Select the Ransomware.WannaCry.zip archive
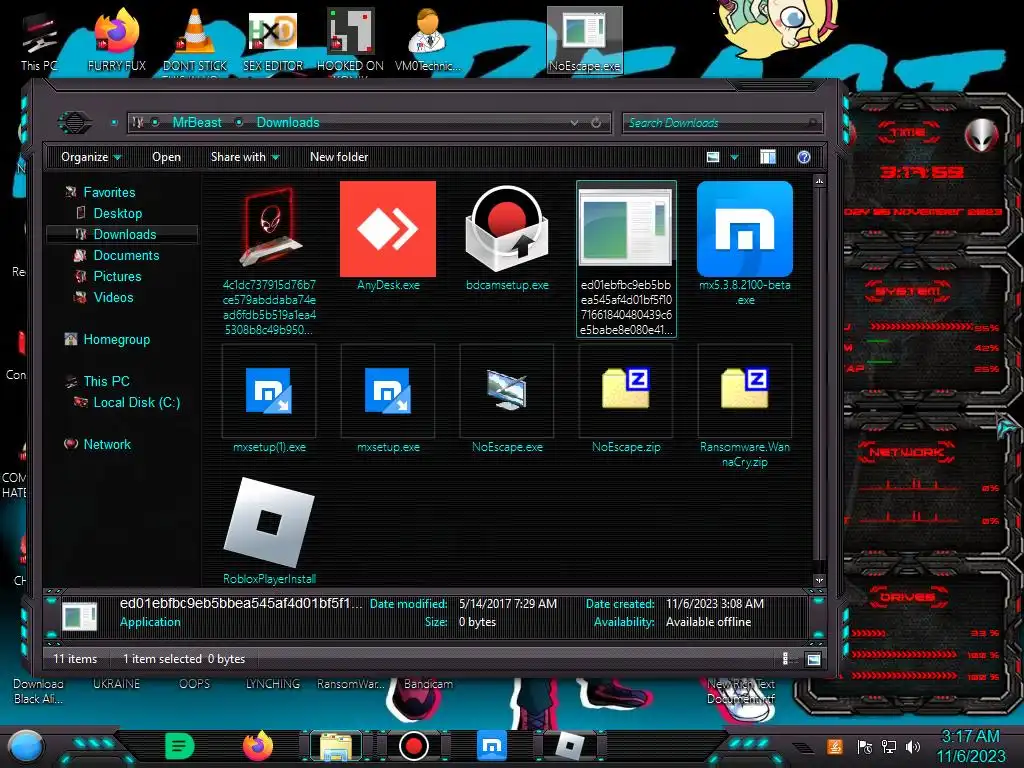The image size is (1024, 768). pyautogui.click(x=744, y=389)
